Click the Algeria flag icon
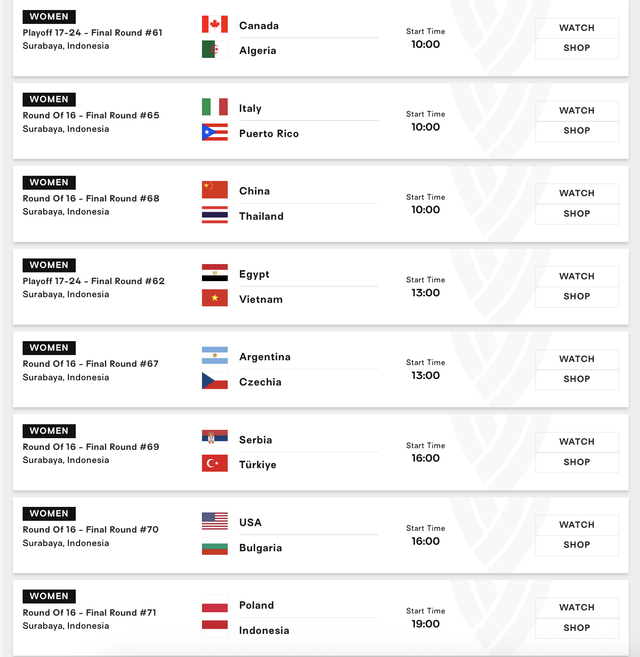The width and height of the screenshot is (640, 657). click(215, 49)
